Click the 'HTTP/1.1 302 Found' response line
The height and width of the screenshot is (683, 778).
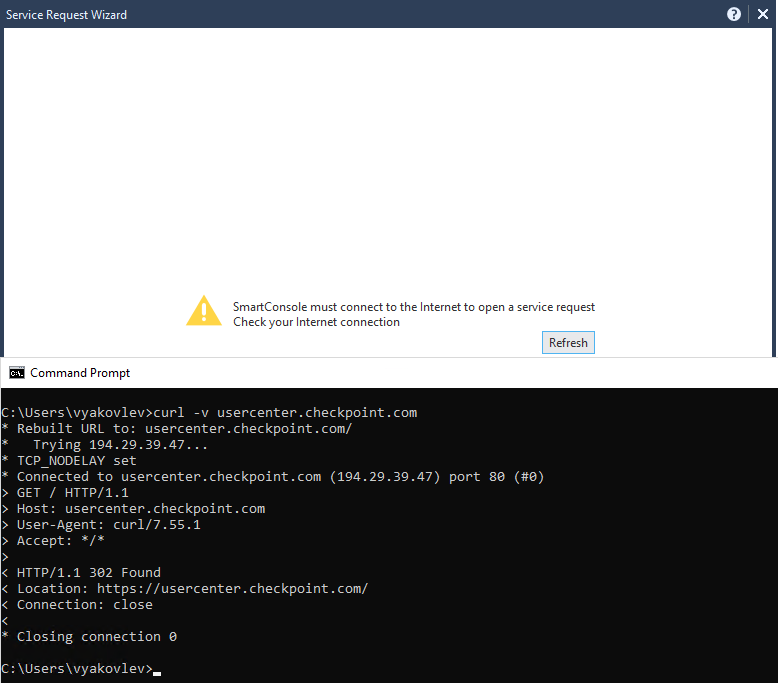click(88, 572)
